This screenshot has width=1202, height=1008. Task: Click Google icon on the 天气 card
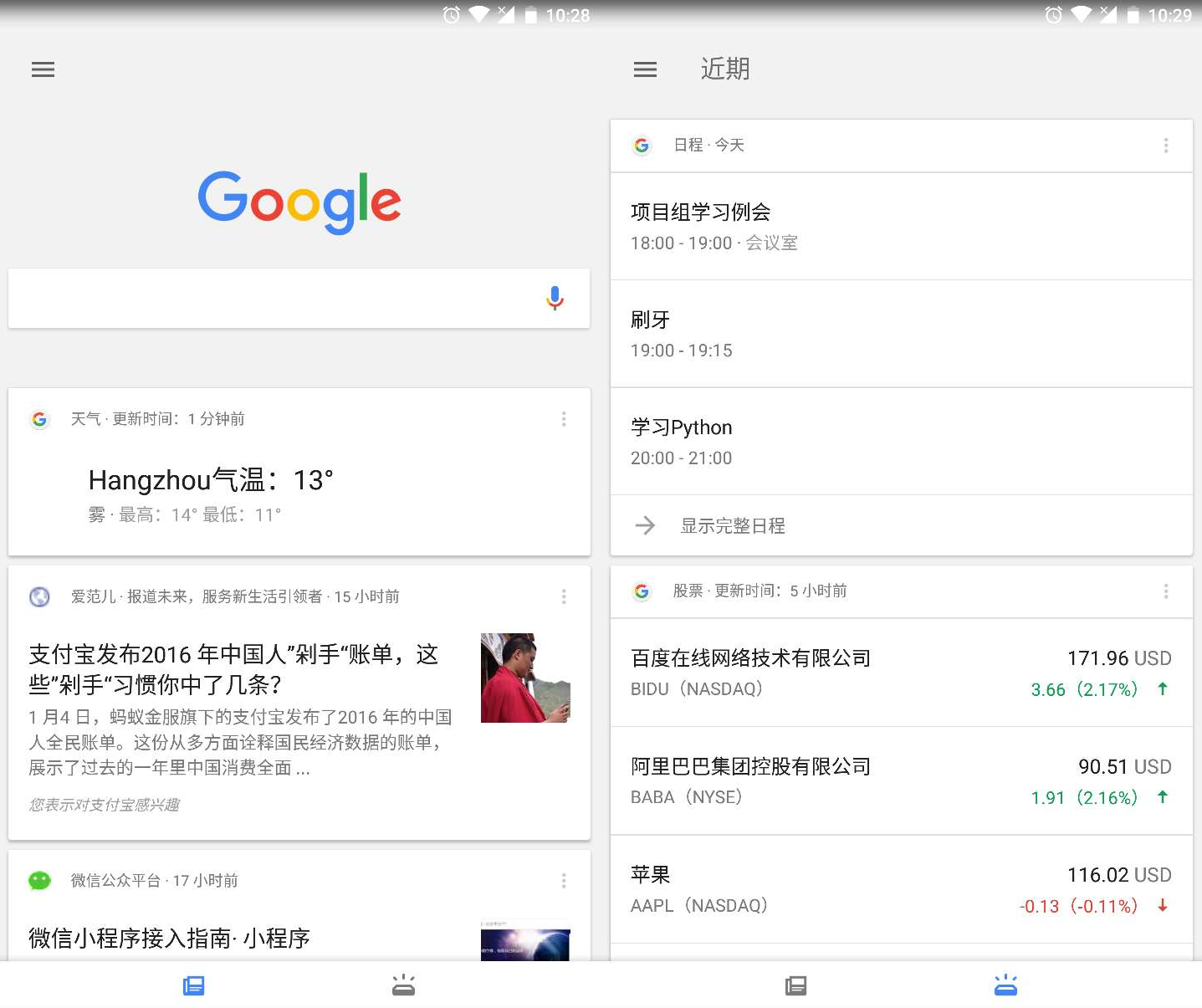point(39,419)
